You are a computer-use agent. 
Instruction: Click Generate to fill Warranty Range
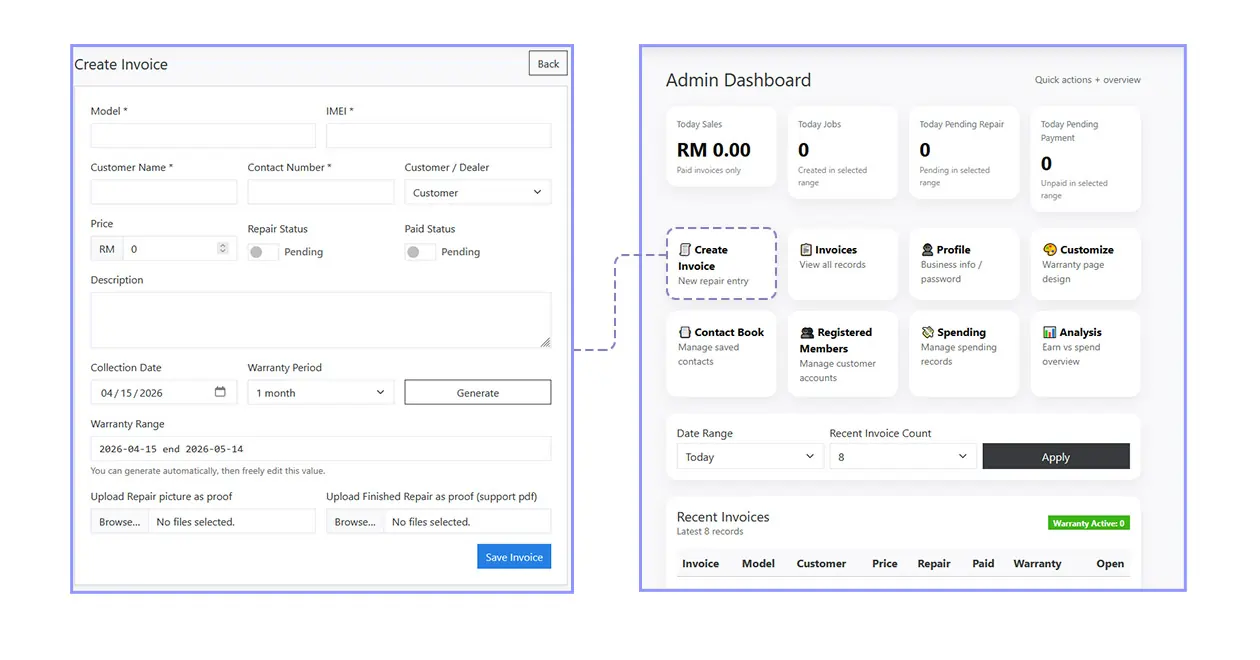(477, 392)
